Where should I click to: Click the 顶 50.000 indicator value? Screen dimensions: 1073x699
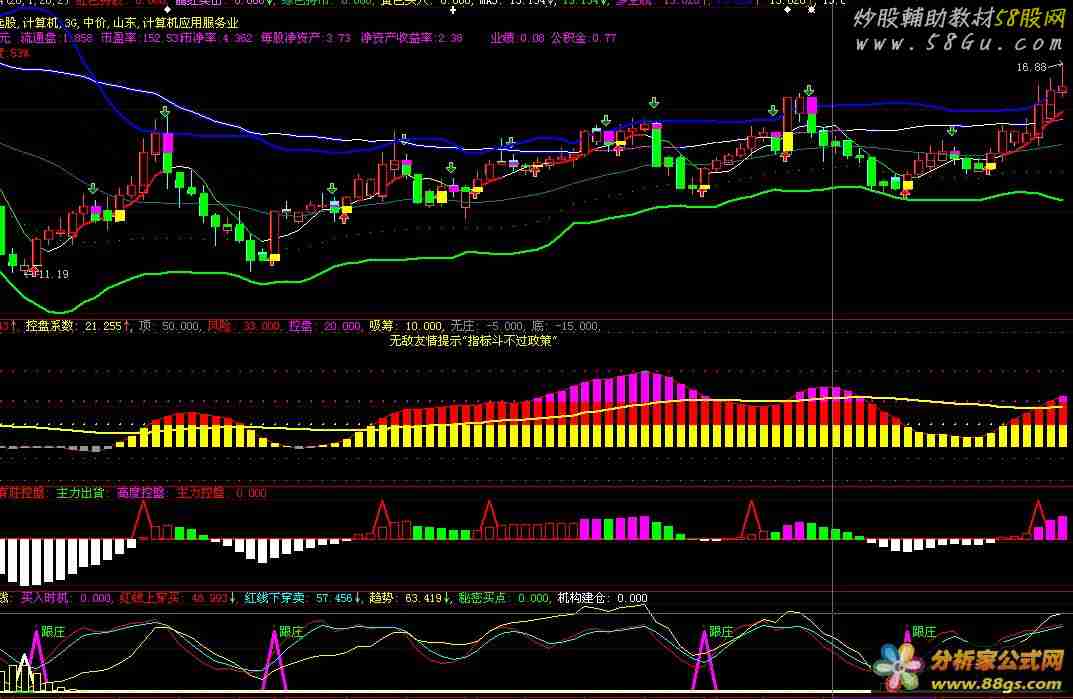(169, 327)
